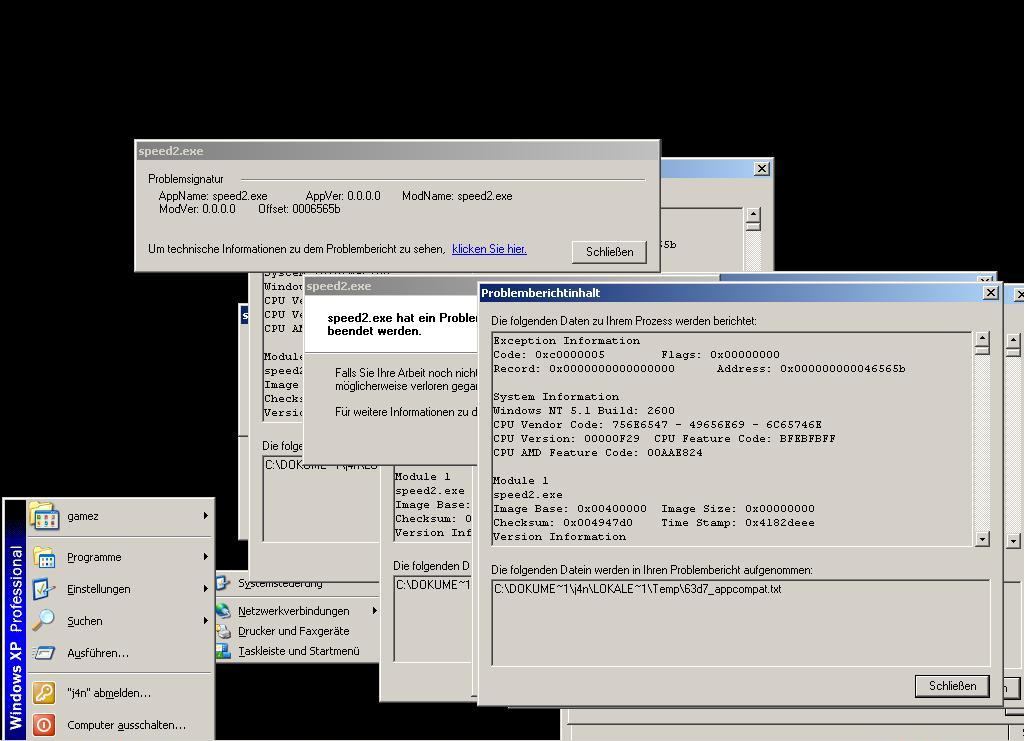Open the Suchen menu entry
1025x741 pixels.
(x=120, y=621)
